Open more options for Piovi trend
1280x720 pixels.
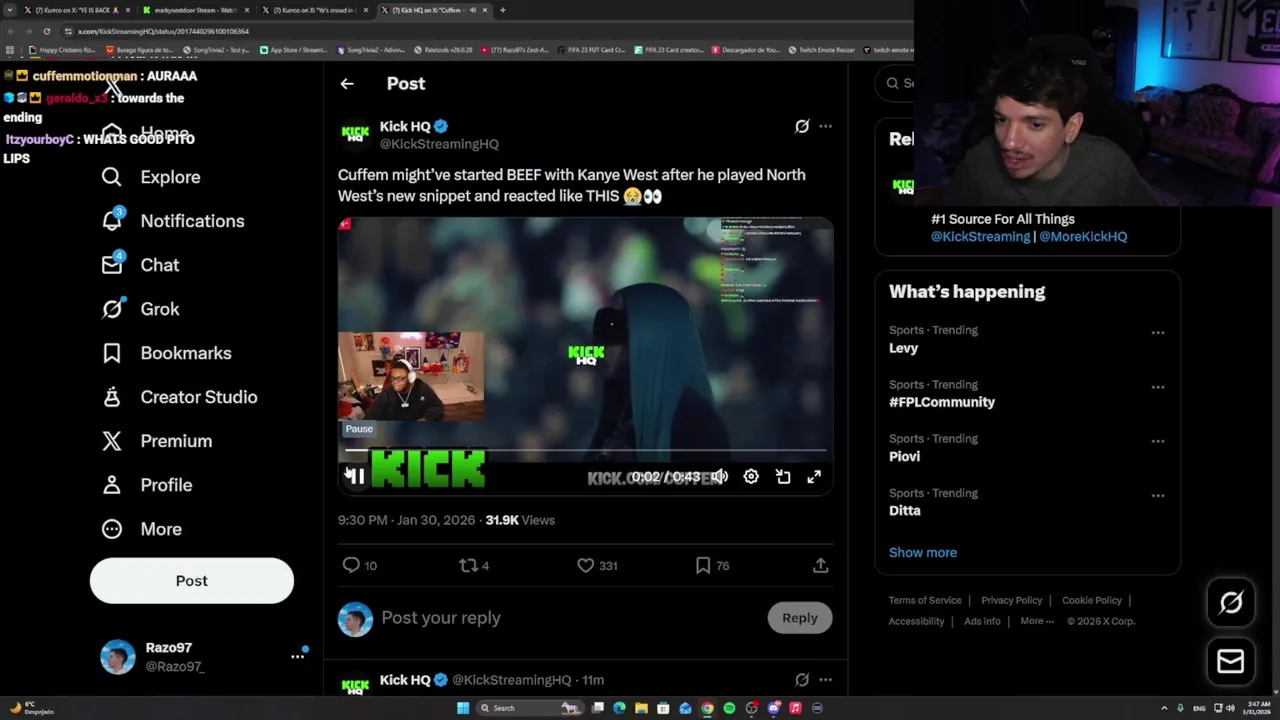pos(1158,441)
